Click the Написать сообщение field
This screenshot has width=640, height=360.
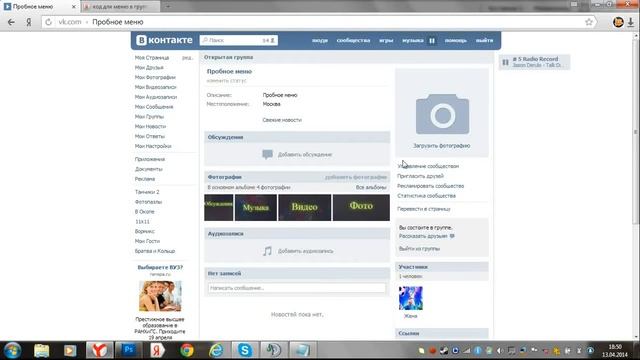[x=297, y=288]
